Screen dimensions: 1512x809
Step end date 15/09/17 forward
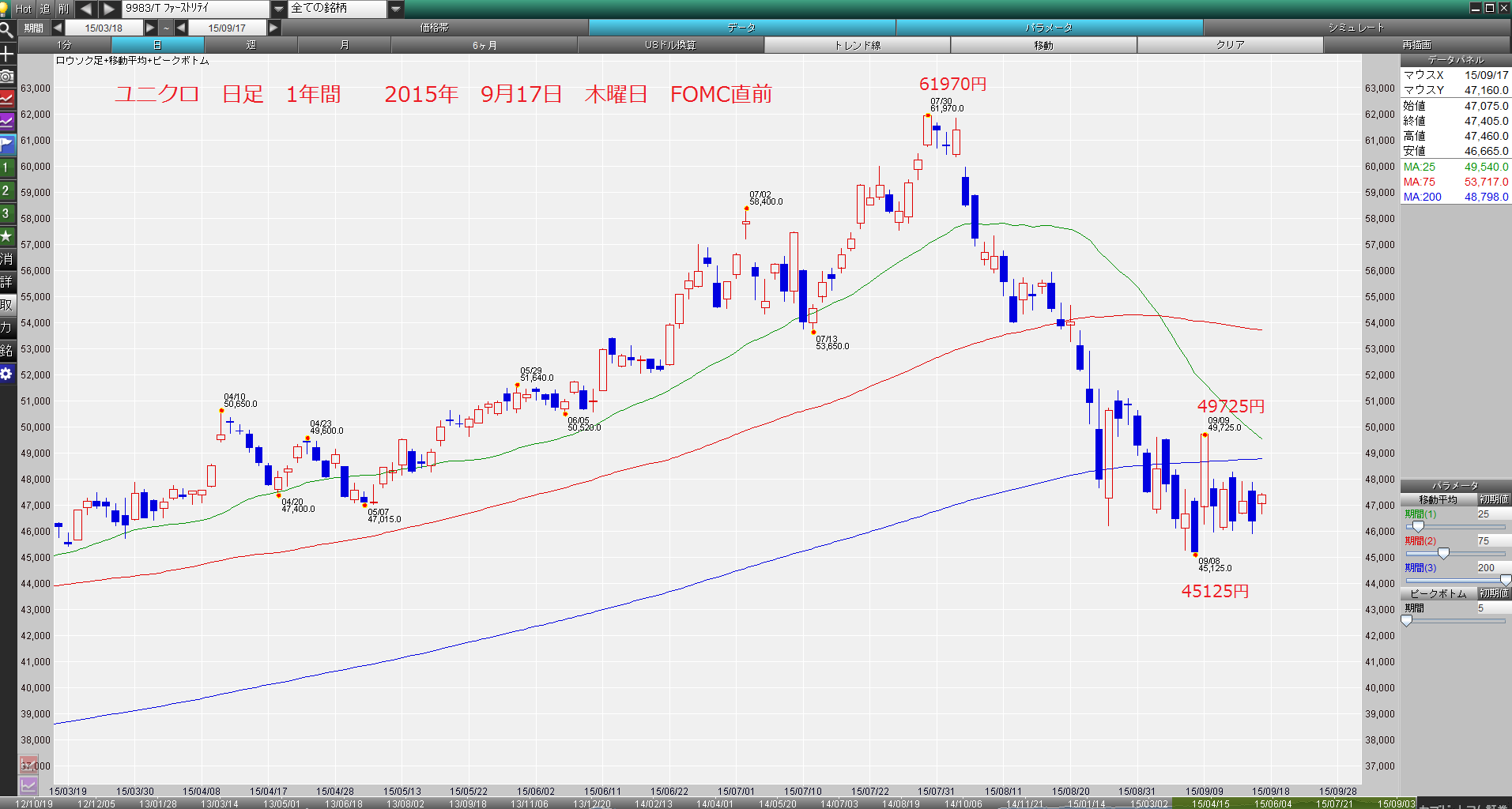(273, 28)
